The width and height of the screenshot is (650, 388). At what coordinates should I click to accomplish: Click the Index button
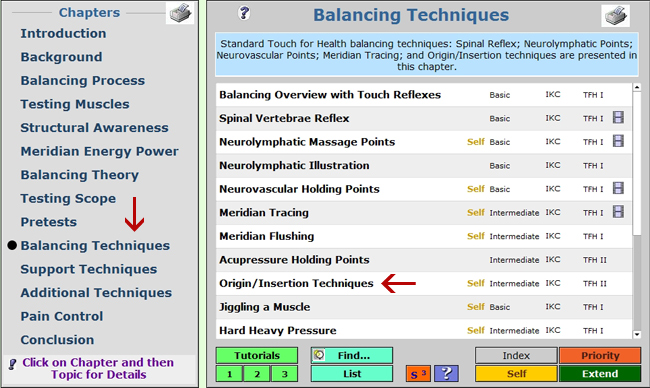point(516,355)
